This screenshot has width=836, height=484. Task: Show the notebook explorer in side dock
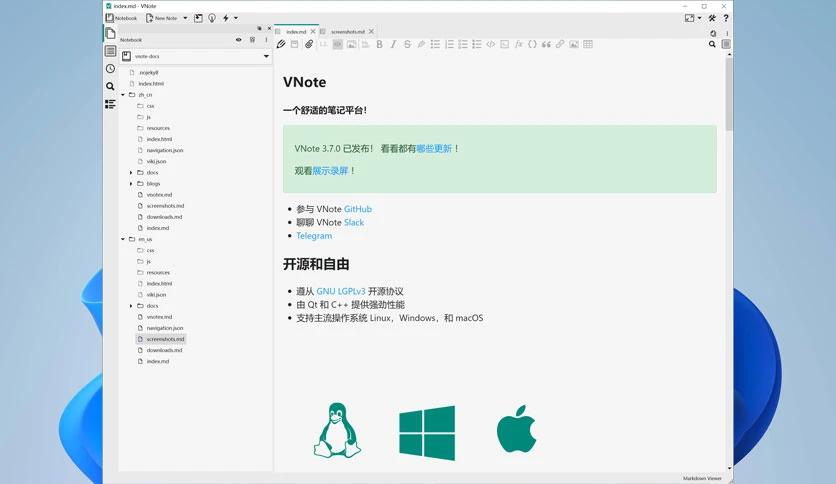pos(110,34)
